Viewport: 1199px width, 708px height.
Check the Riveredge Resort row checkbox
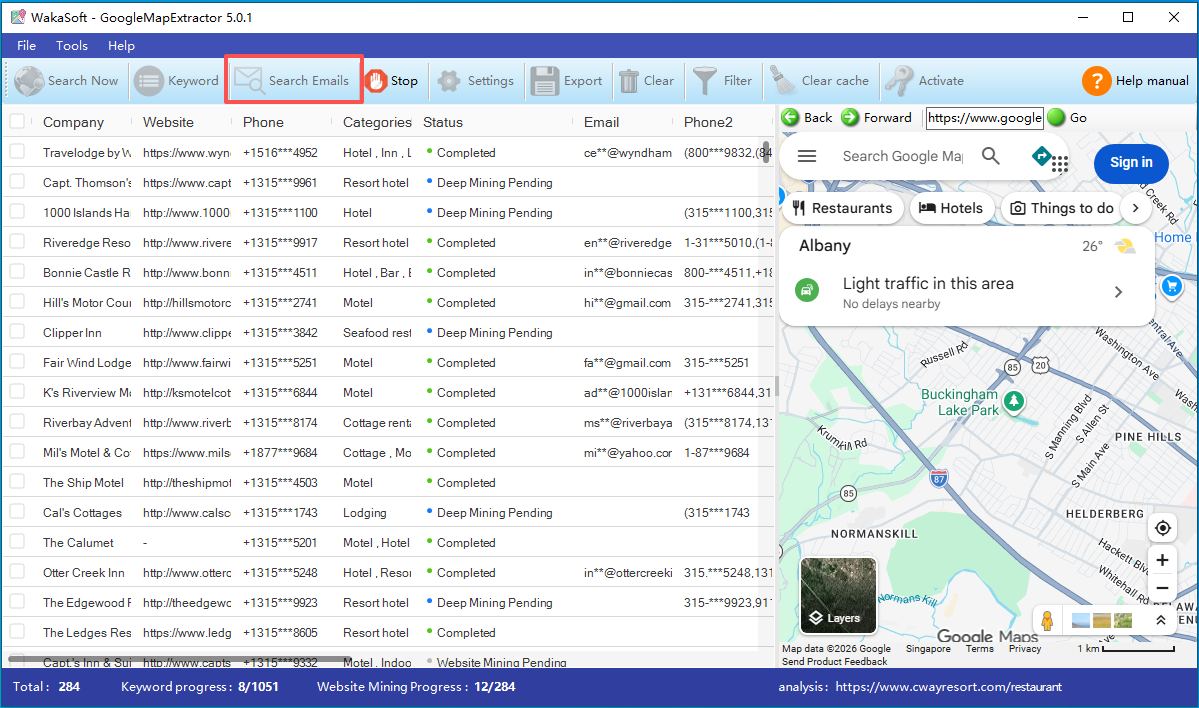point(17,242)
